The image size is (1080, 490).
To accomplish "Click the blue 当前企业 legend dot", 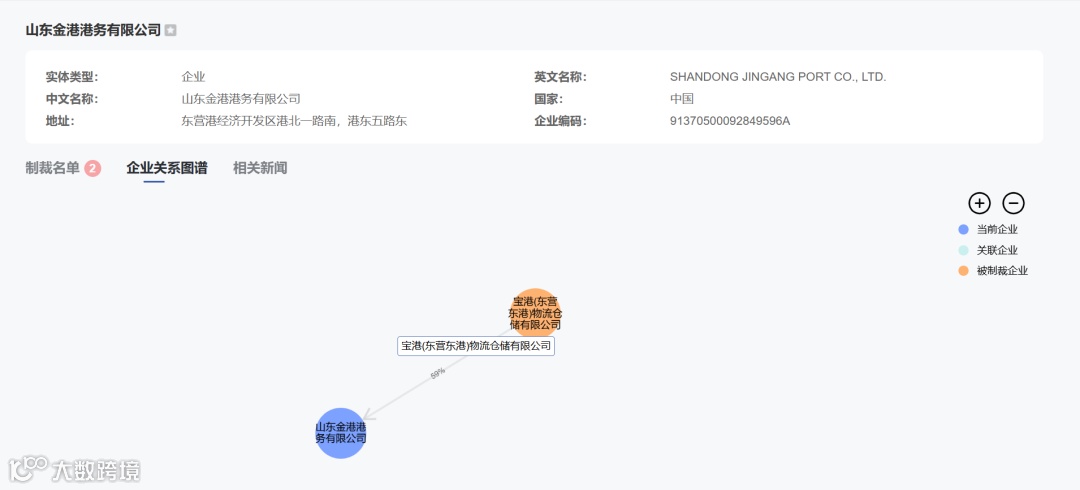I will pos(964,229).
